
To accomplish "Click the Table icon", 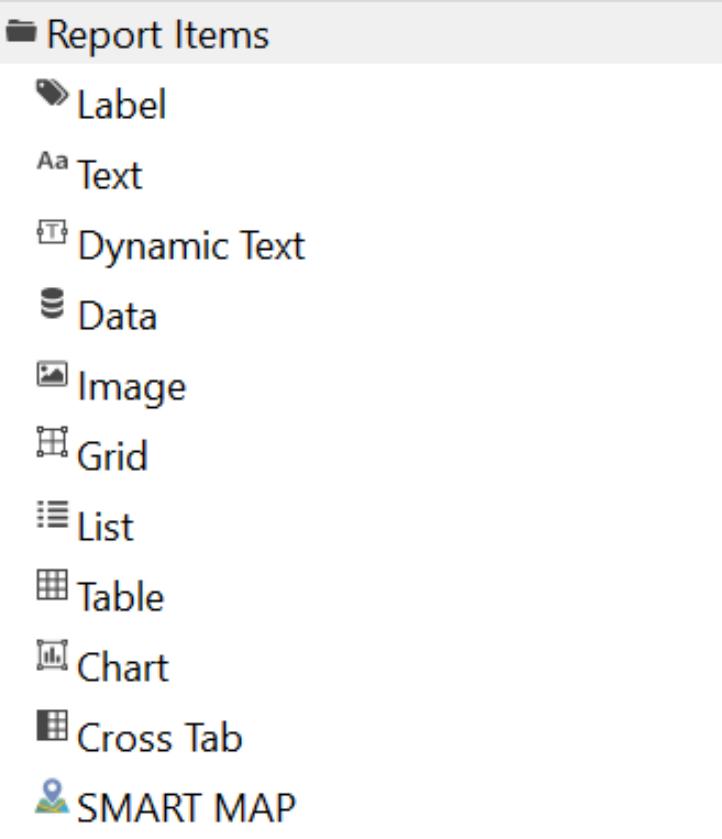I will coord(52,585).
